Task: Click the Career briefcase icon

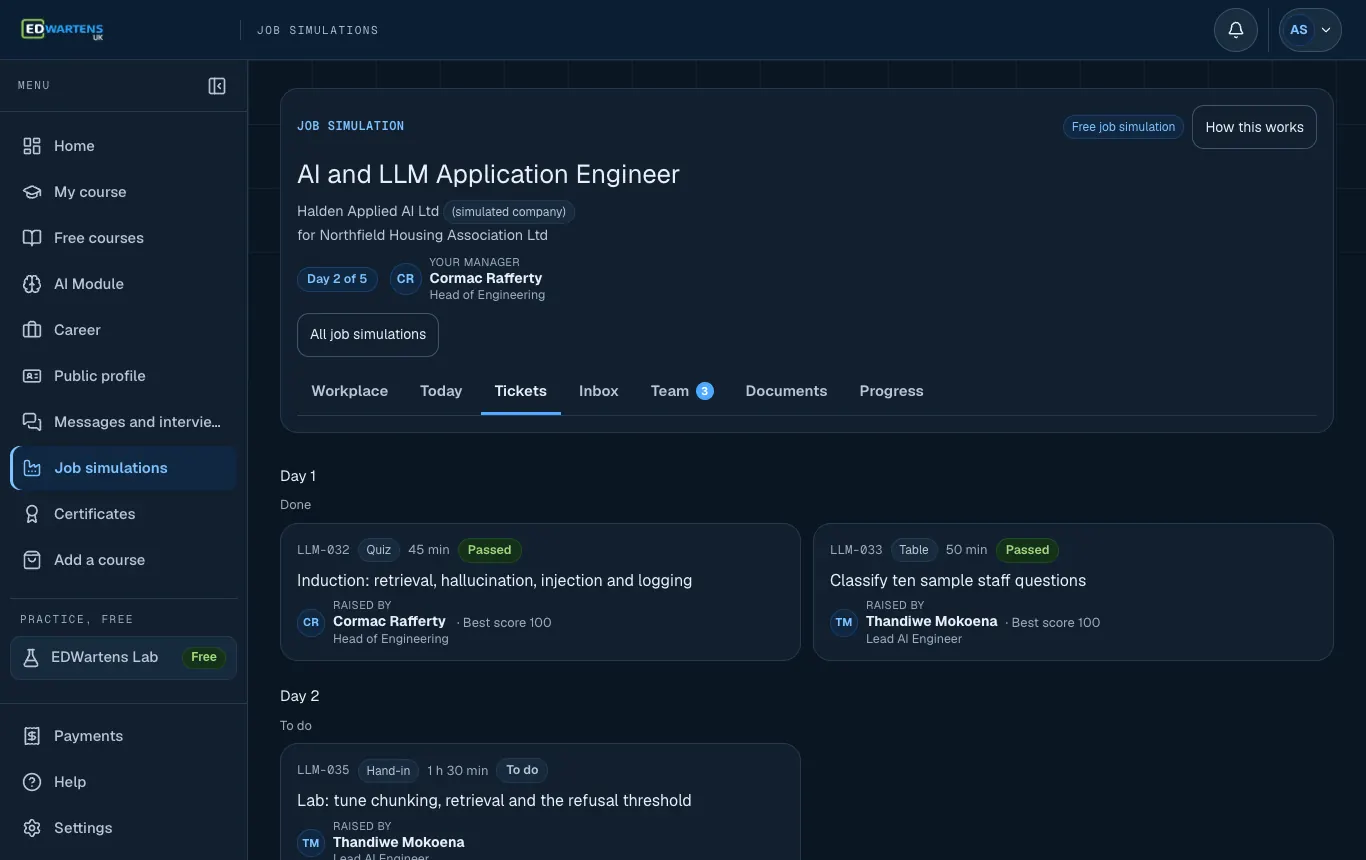Action: pos(32,330)
